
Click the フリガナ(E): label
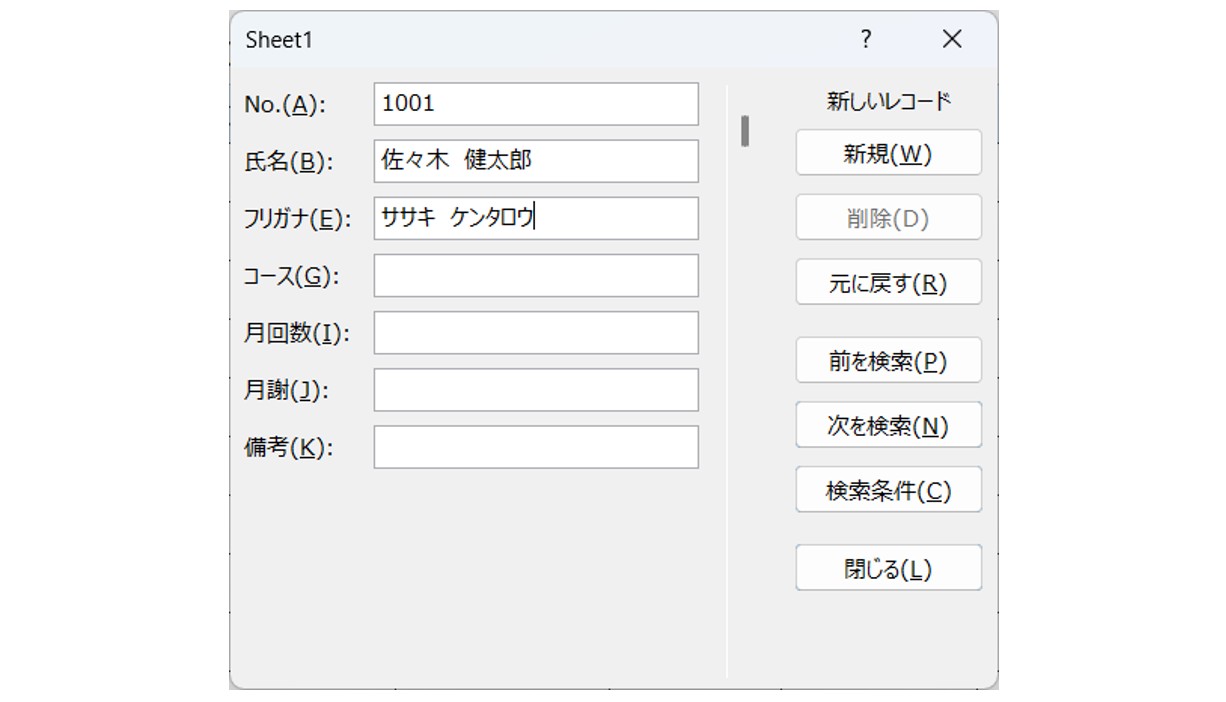(298, 219)
